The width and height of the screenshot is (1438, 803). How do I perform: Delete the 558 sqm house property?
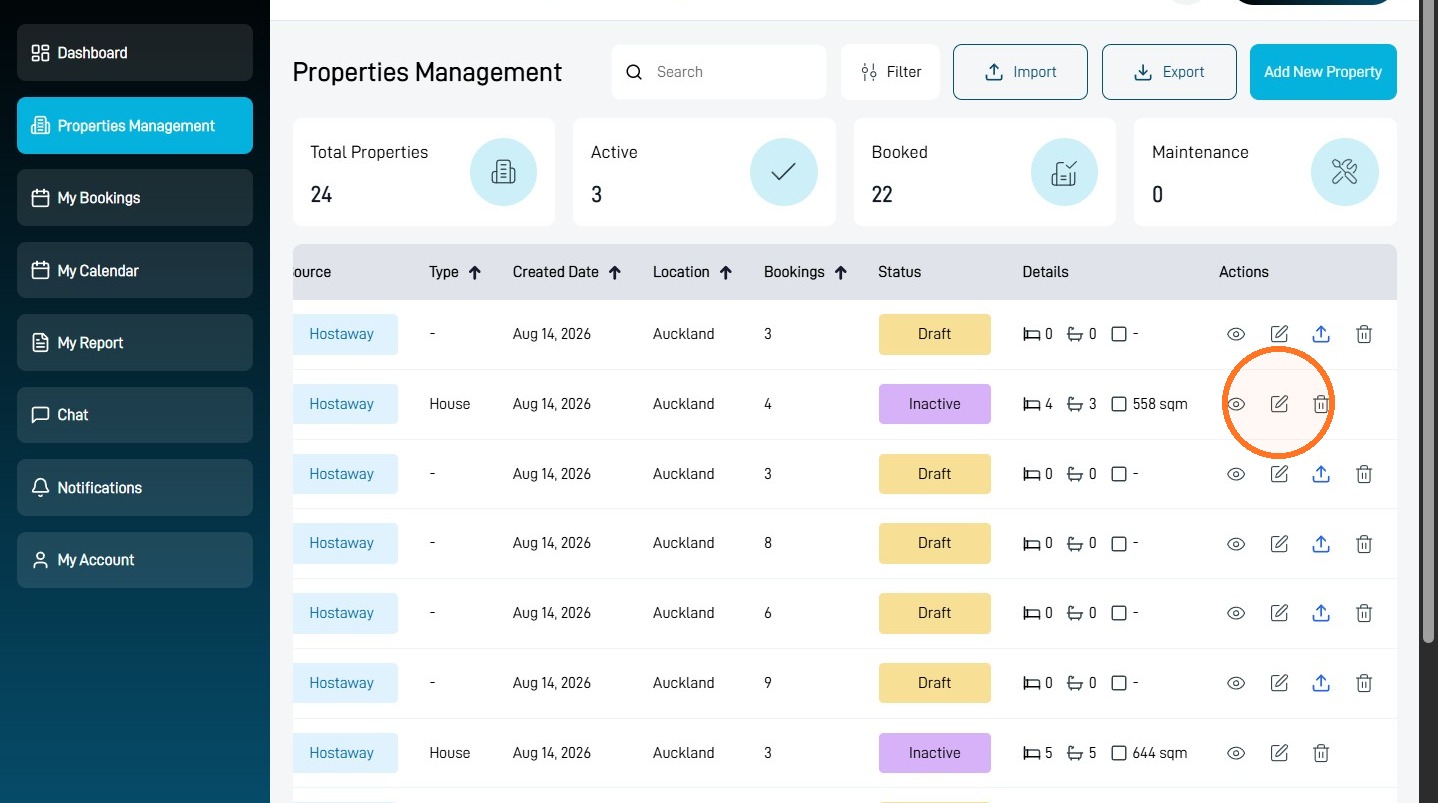pos(1321,404)
